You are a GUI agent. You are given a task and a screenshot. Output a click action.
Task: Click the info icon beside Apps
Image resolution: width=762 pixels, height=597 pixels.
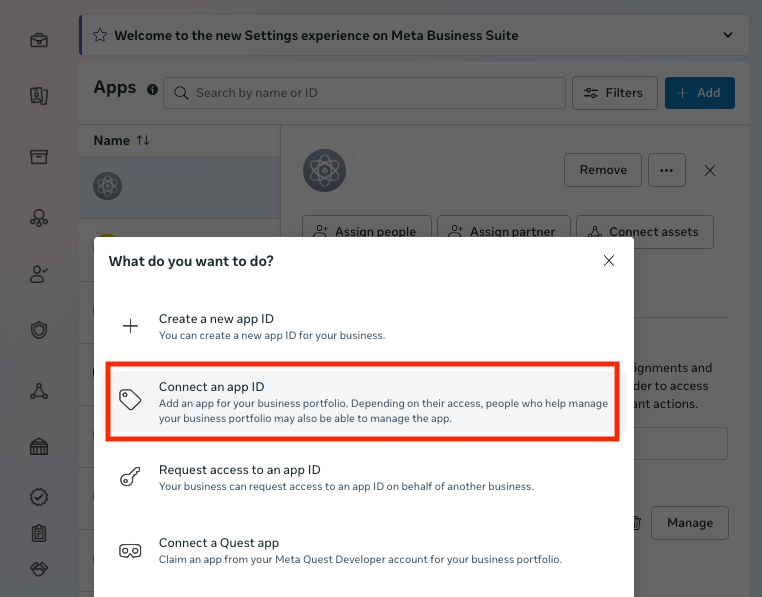pyautogui.click(x=152, y=89)
